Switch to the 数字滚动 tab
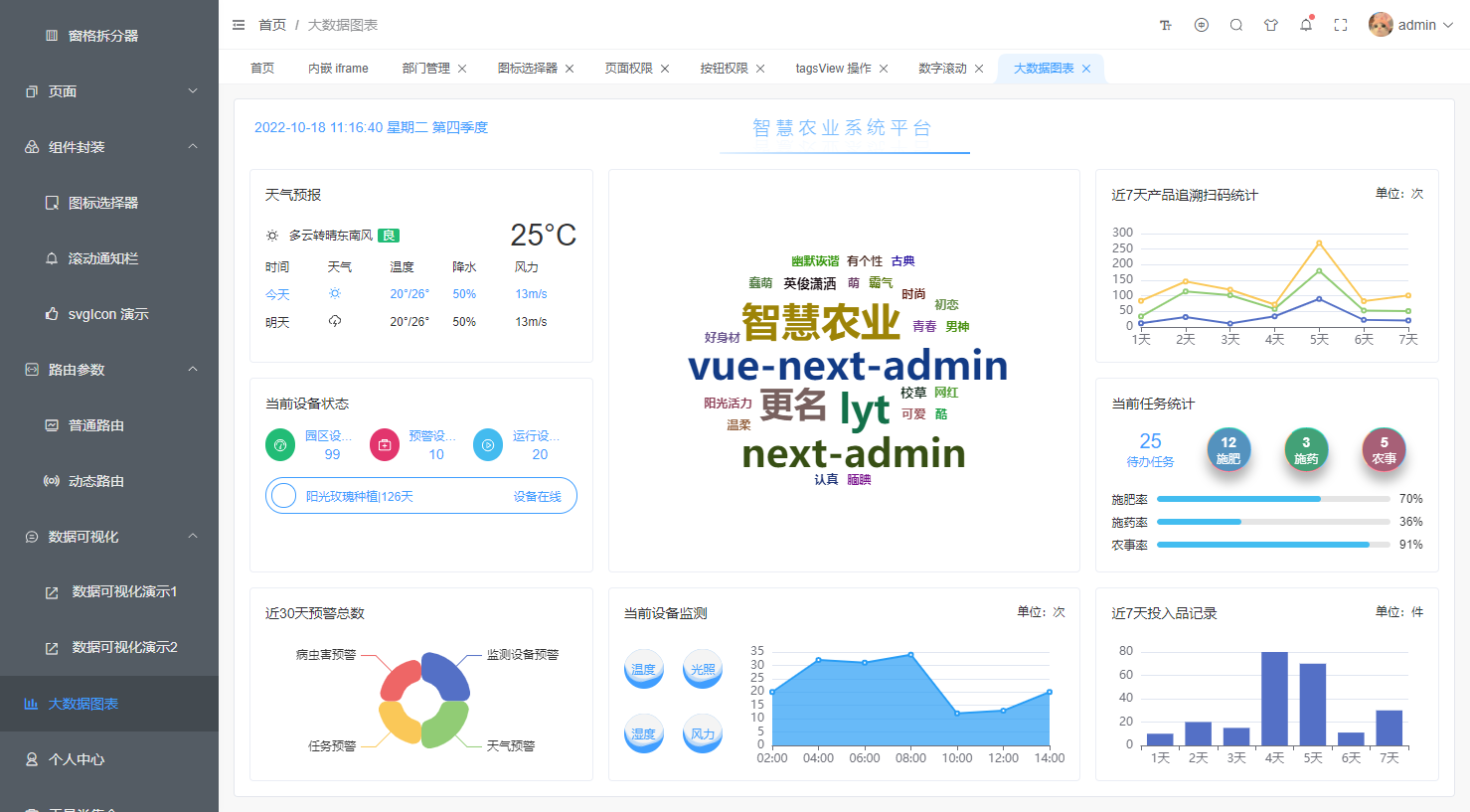The height and width of the screenshot is (812, 1470). 942,69
